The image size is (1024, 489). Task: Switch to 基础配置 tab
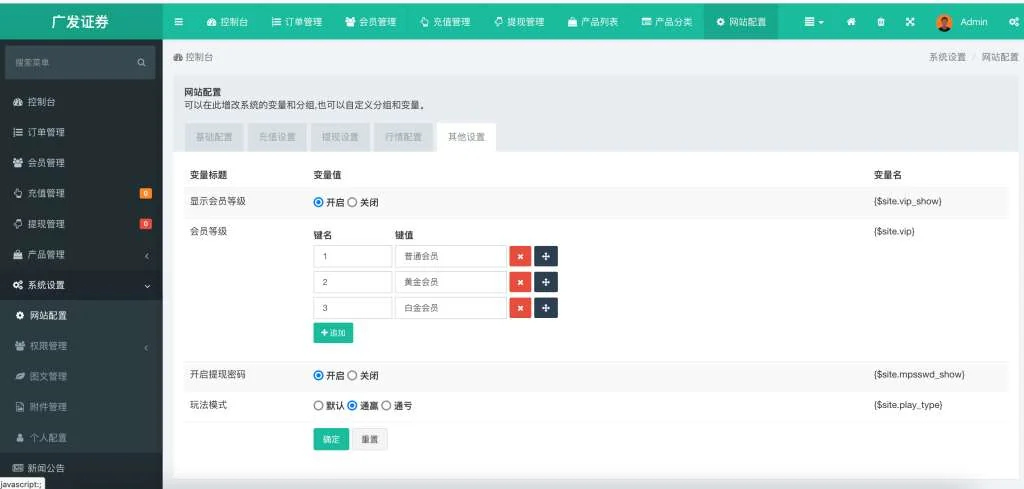214,137
